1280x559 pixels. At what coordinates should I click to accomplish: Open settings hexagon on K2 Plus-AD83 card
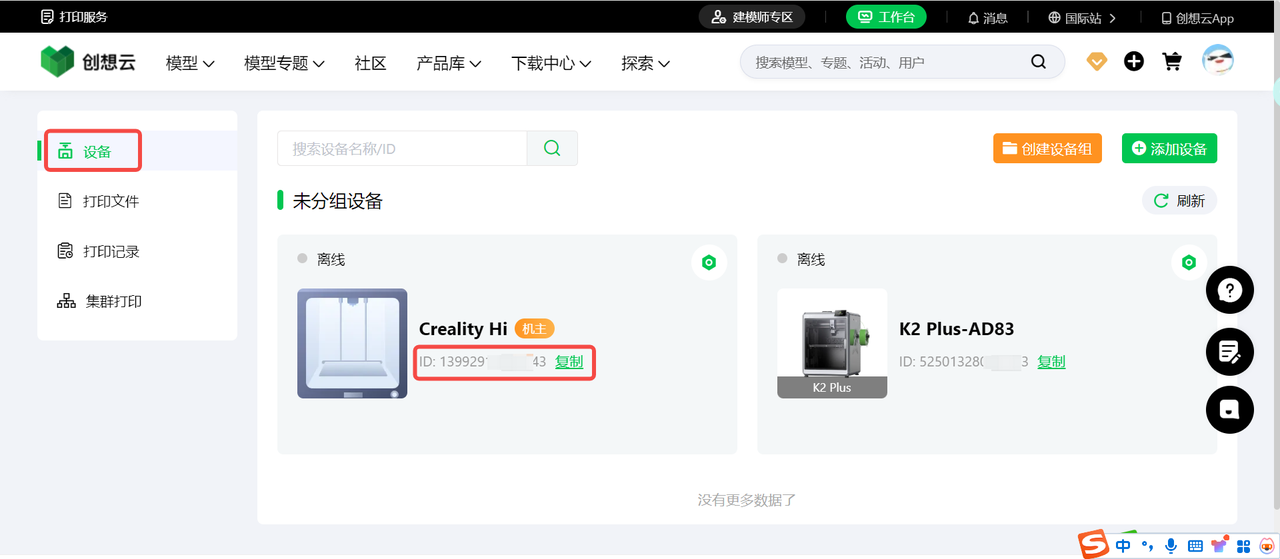[1189, 262]
